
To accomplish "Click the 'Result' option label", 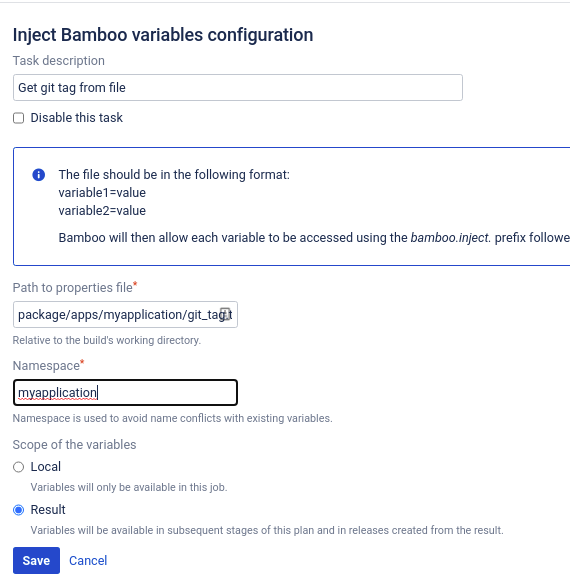I will click(48, 510).
